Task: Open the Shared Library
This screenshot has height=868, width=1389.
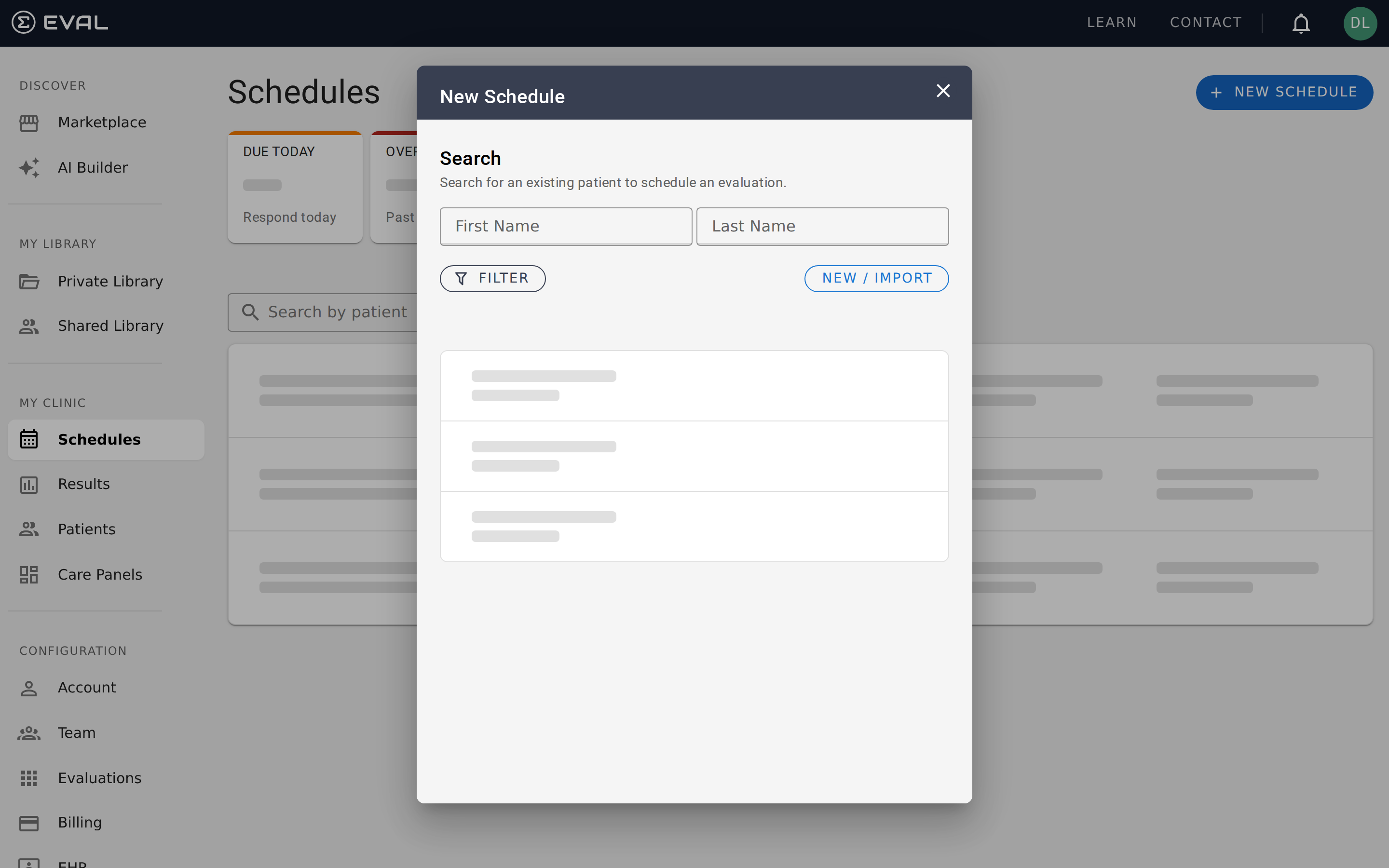Action: click(x=110, y=325)
